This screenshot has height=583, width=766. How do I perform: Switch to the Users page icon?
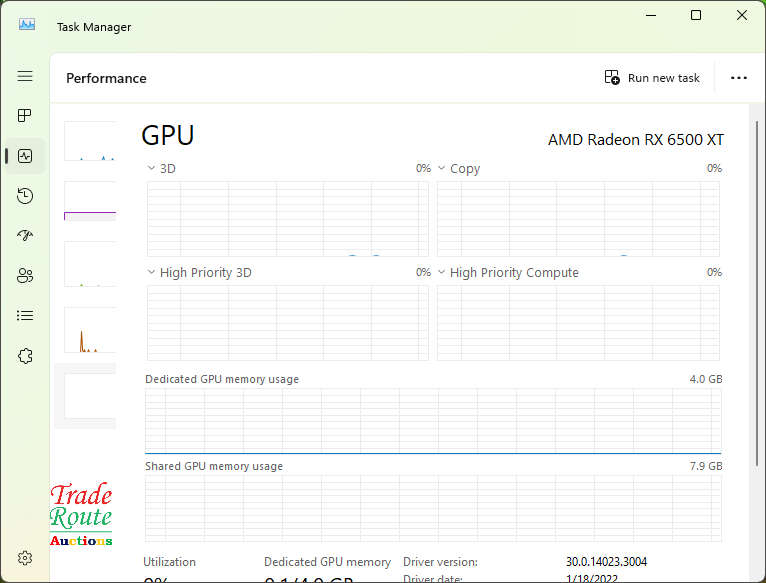coord(25,276)
